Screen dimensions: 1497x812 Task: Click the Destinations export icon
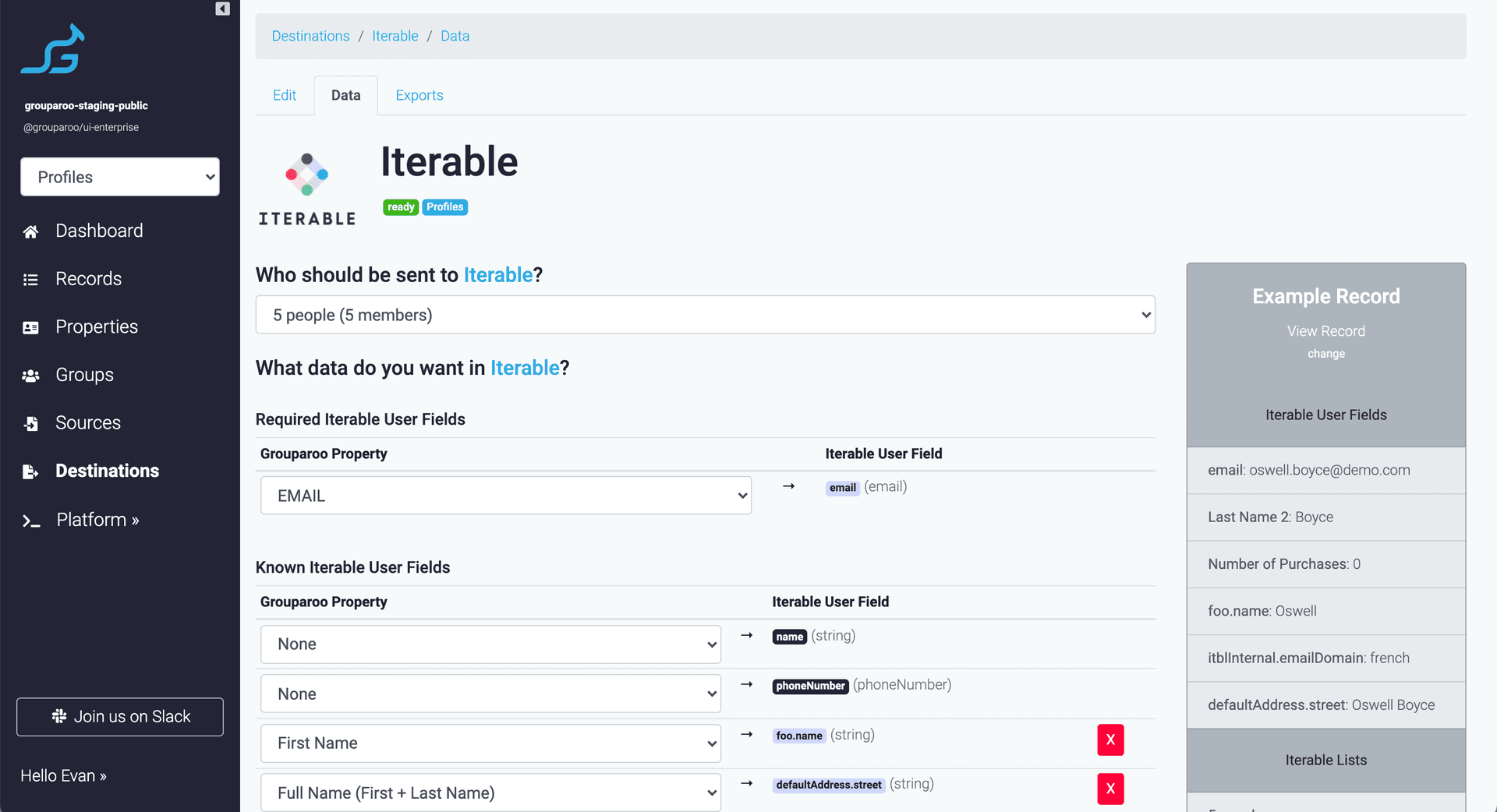coord(30,471)
